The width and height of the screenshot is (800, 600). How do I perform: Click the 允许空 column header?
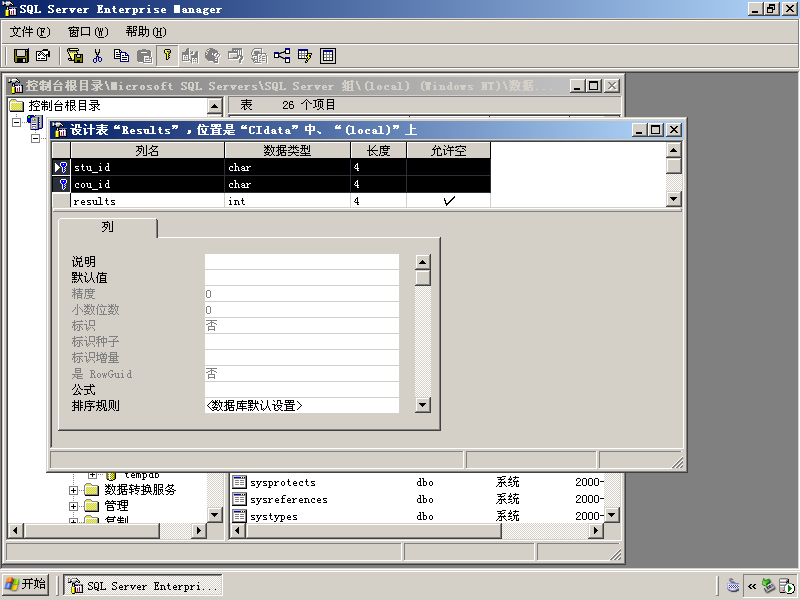[x=448, y=151]
